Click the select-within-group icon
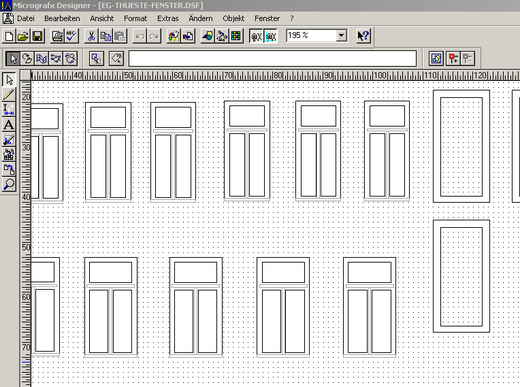 96,59
